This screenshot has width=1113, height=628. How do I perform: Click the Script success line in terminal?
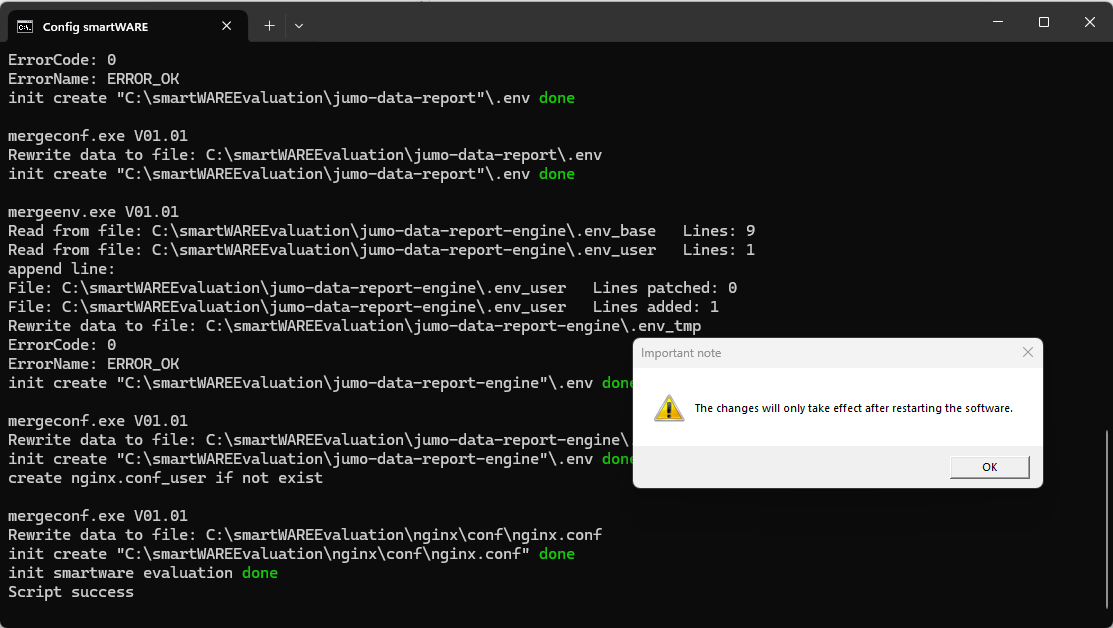69,591
